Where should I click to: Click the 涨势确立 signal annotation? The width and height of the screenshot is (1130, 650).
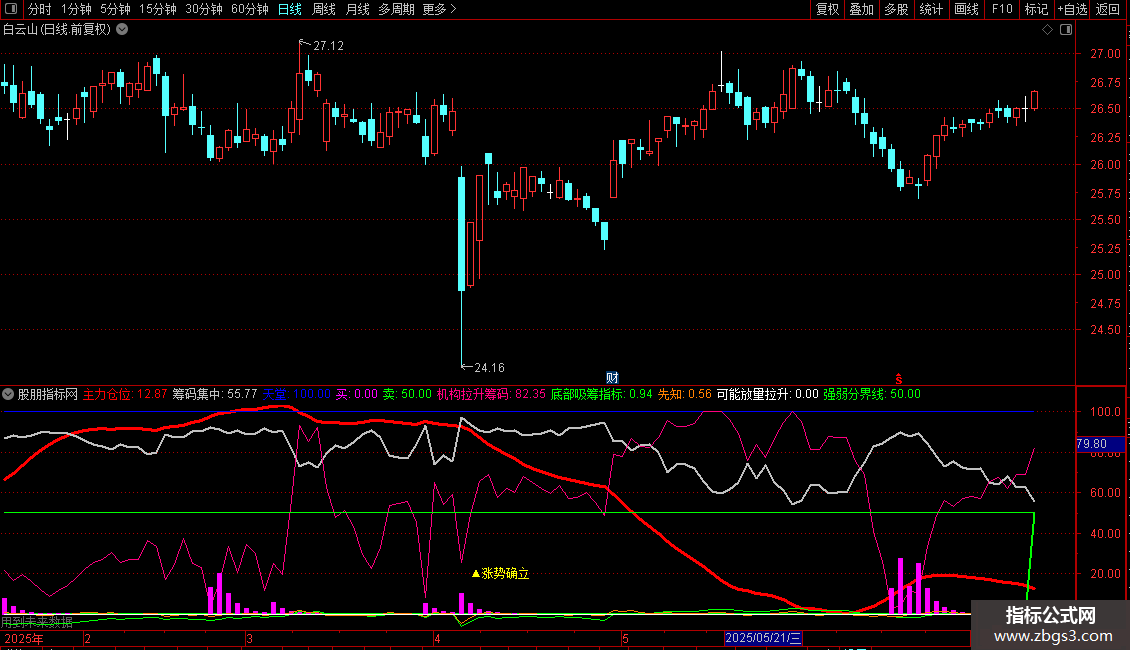tap(501, 574)
